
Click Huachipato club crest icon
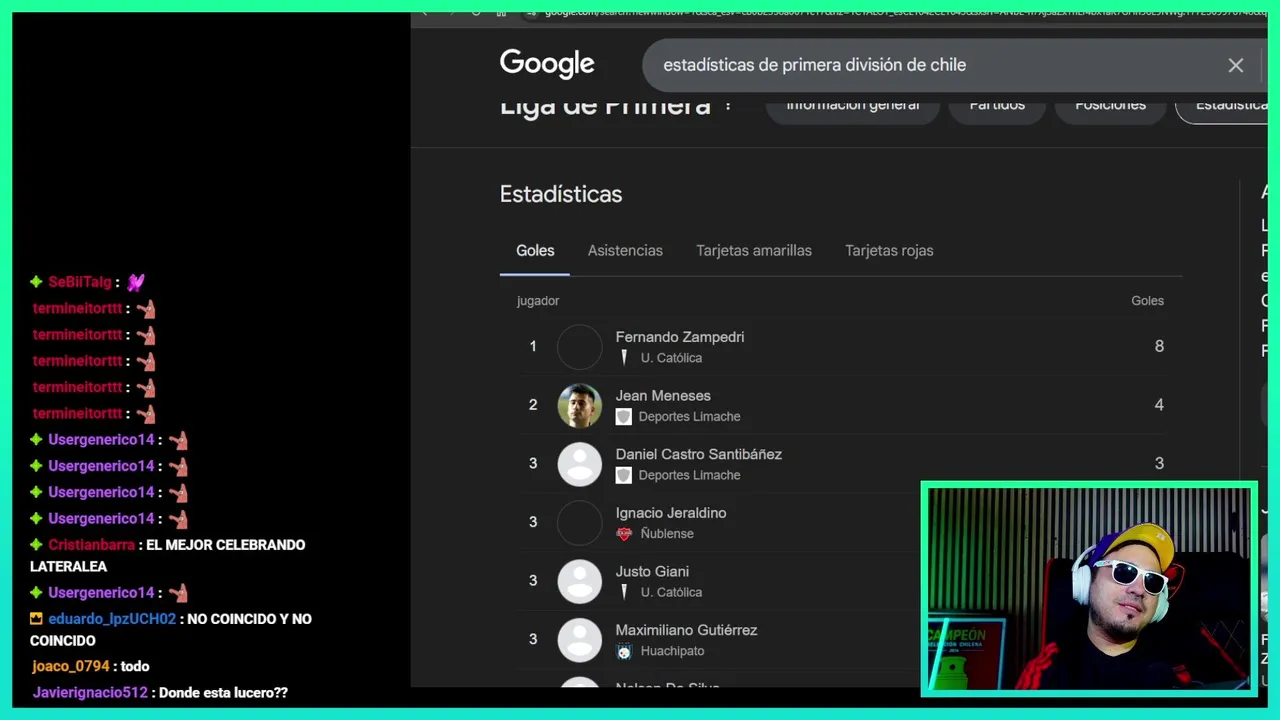[x=624, y=651]
